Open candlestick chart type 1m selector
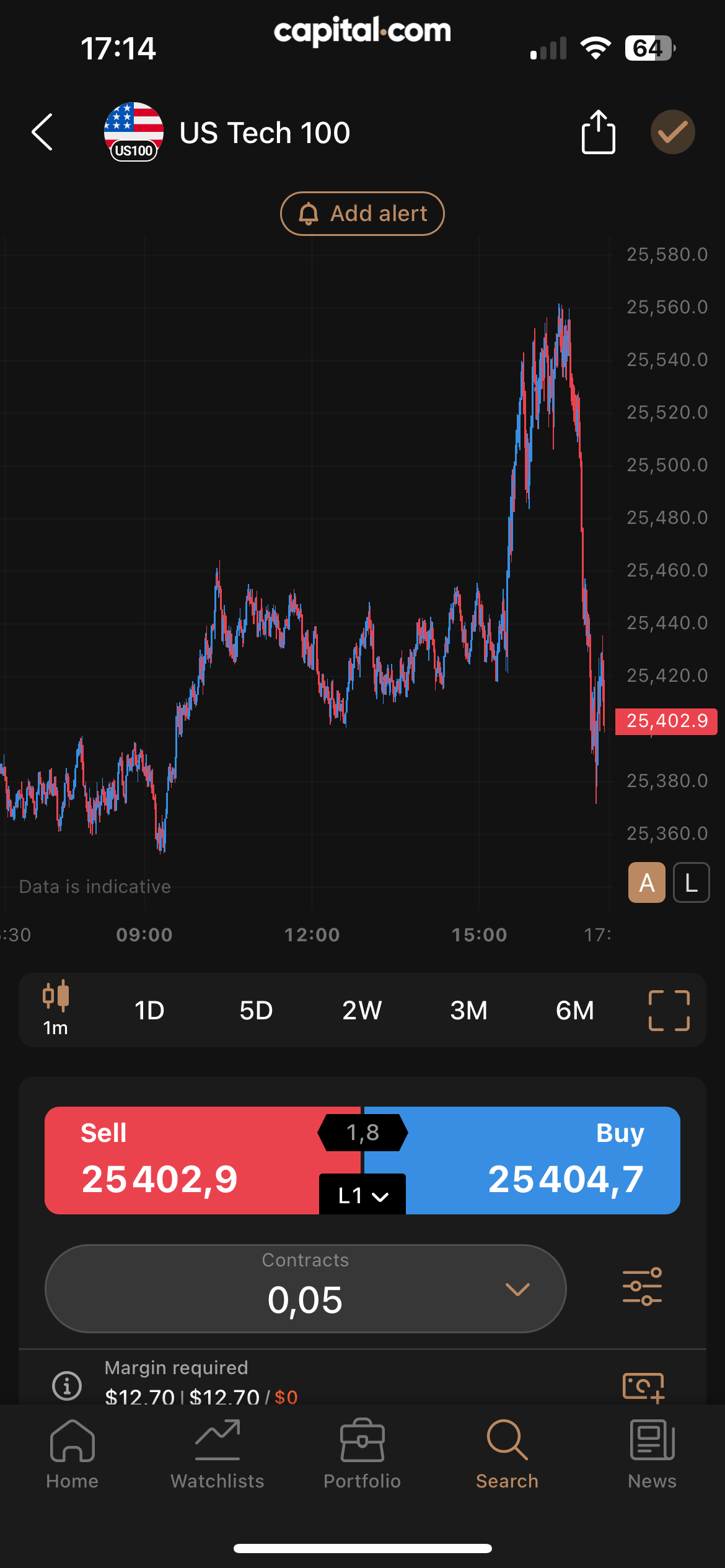Screen dimensions: 725x1568 tap(56, 1009)
